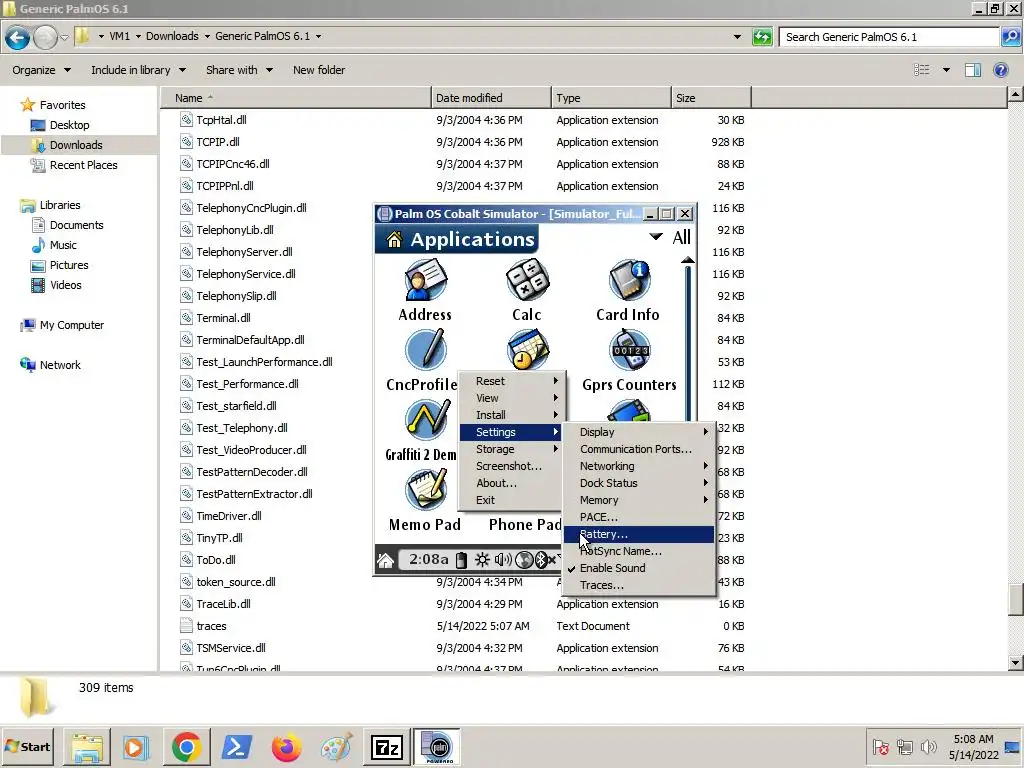1024x768 pixels.
Task: Tap the globe network icon in status bar
Action: point(524,560)
